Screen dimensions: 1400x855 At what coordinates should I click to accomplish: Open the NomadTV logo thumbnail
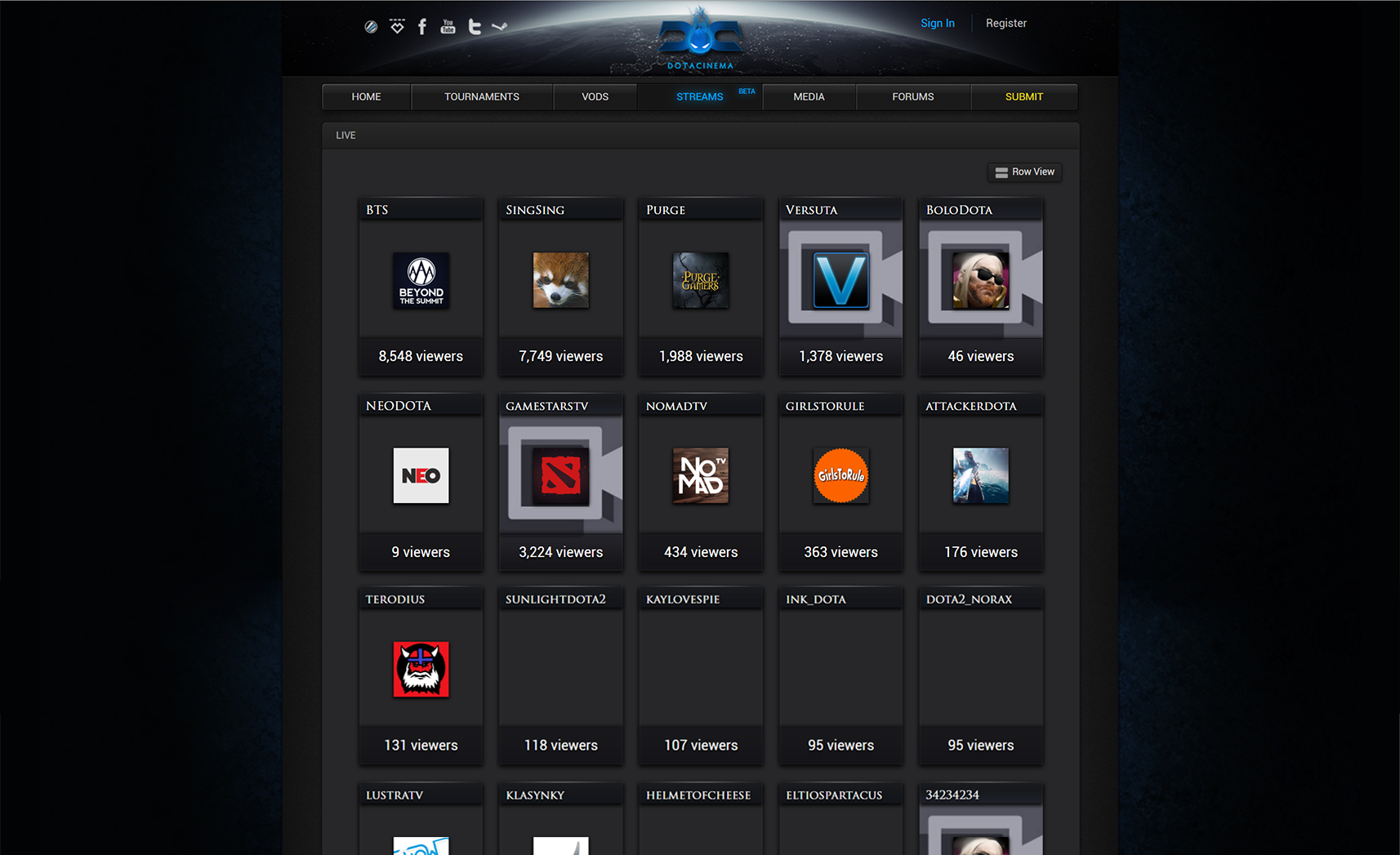700,475
